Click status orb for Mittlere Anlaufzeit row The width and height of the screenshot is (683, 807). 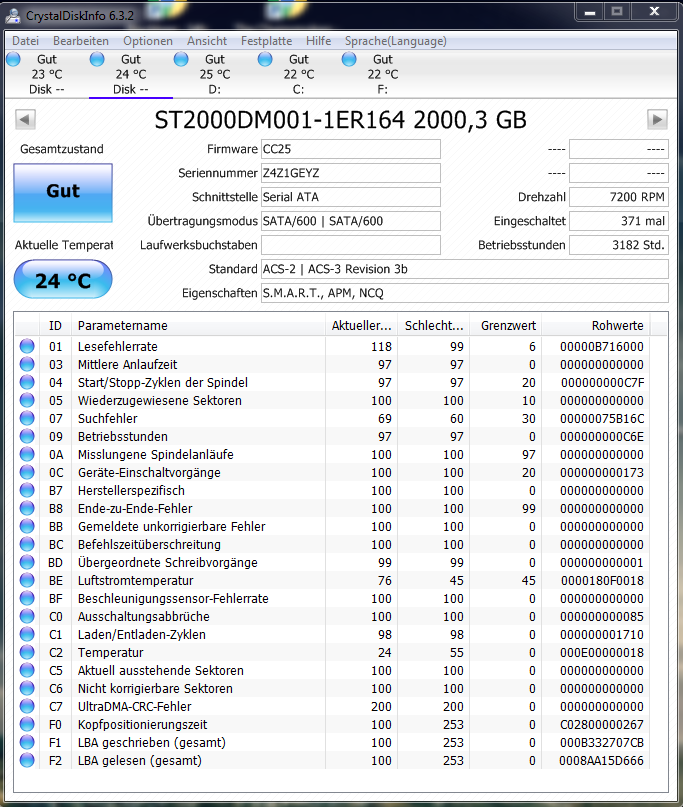pyautogui.click(x=27, y=364)
